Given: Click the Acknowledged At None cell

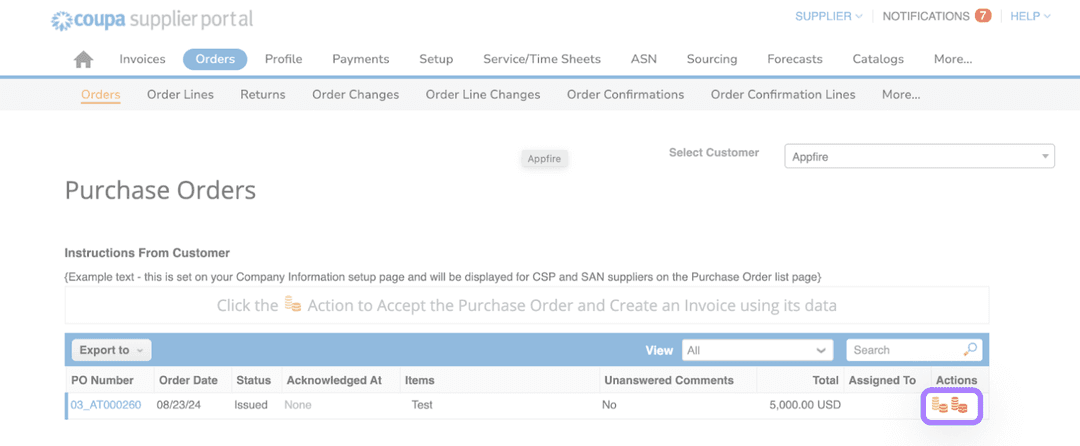Looking at the screenshot, I should [x=298, y=405].
